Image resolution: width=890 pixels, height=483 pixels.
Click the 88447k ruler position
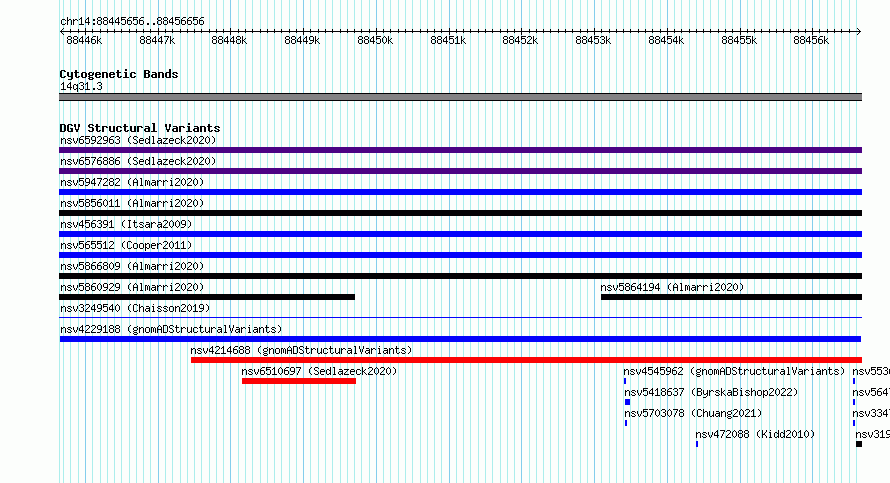pyautogui.click(x=157, y=40)
